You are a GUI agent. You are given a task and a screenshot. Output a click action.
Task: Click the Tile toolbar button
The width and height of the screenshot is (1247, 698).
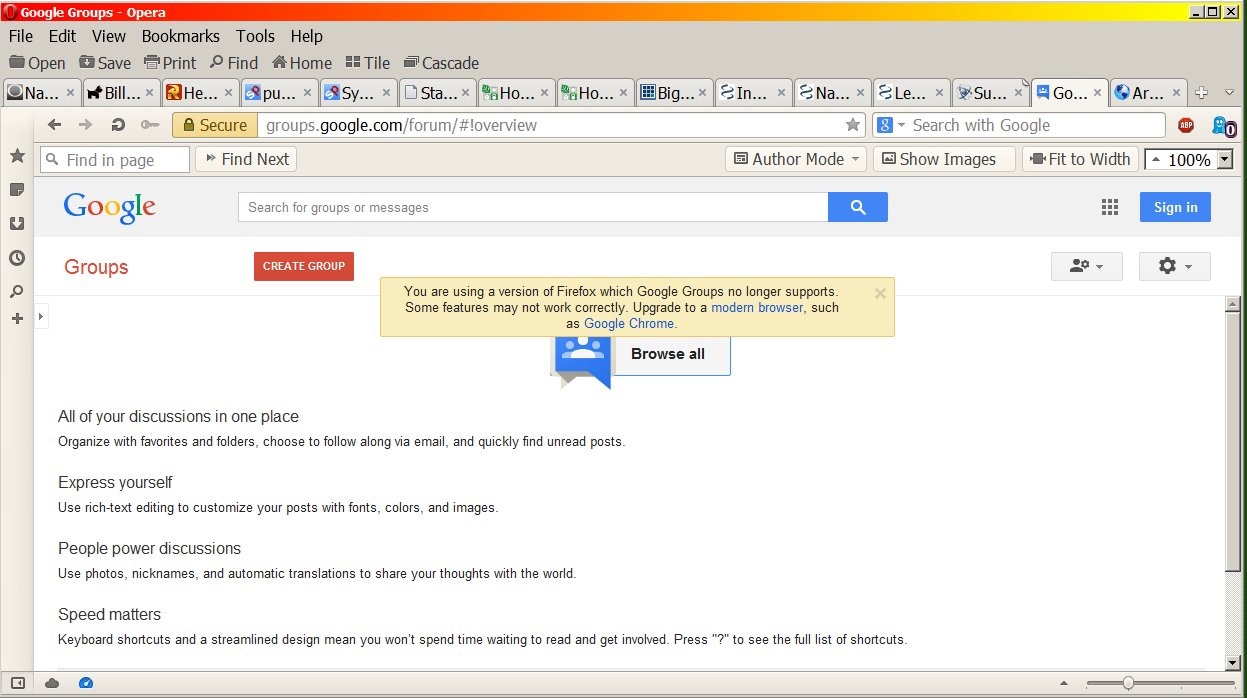[x=367, y=63]
